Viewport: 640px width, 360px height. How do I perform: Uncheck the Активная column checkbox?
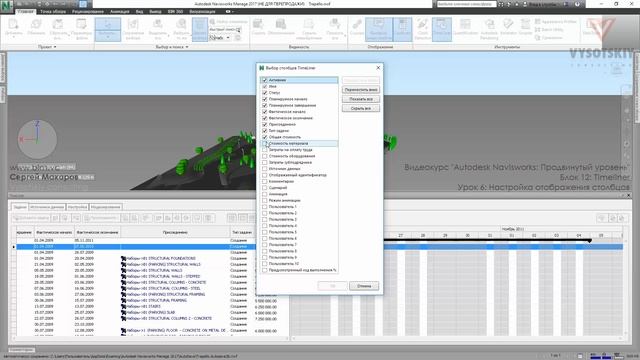coord(264,80)
